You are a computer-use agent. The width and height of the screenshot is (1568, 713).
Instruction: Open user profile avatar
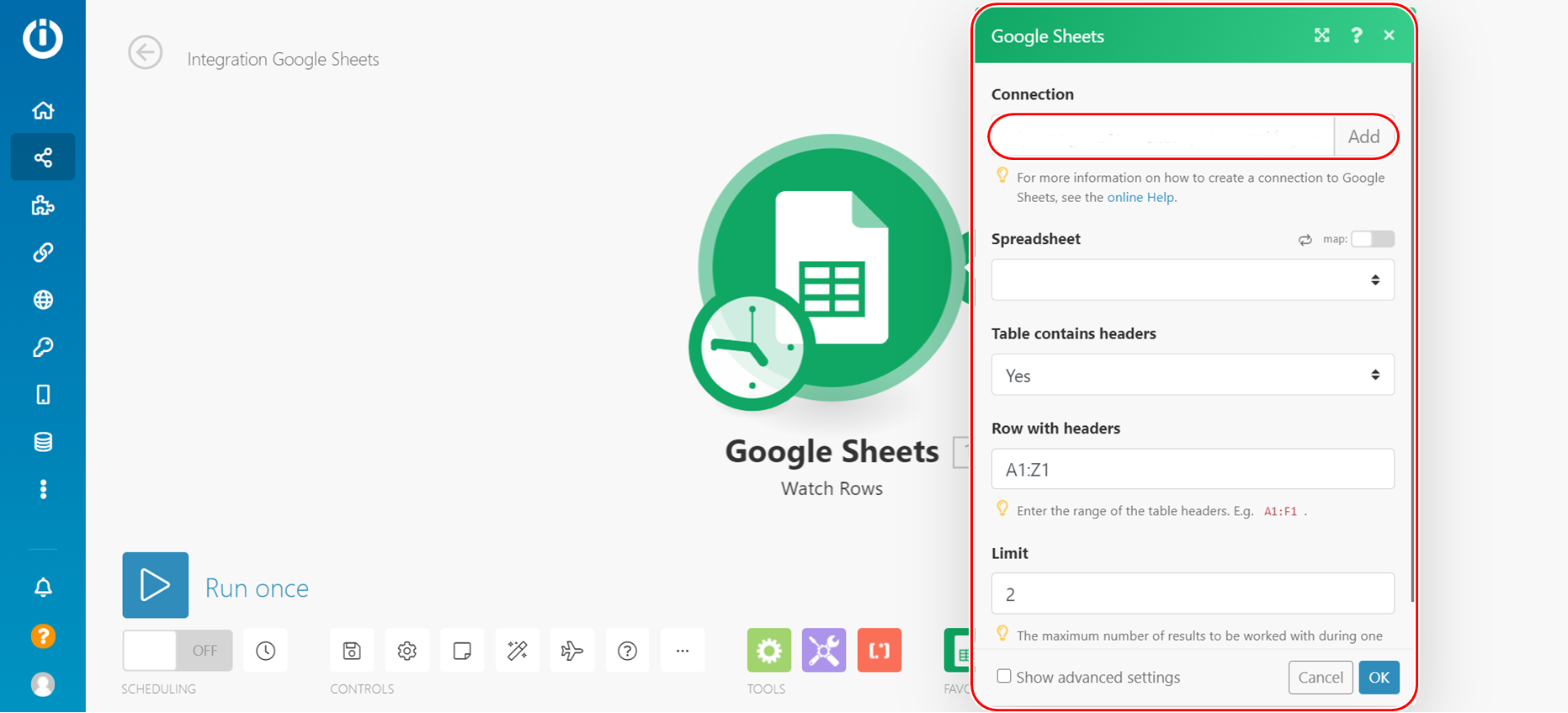tap(43, 684)
